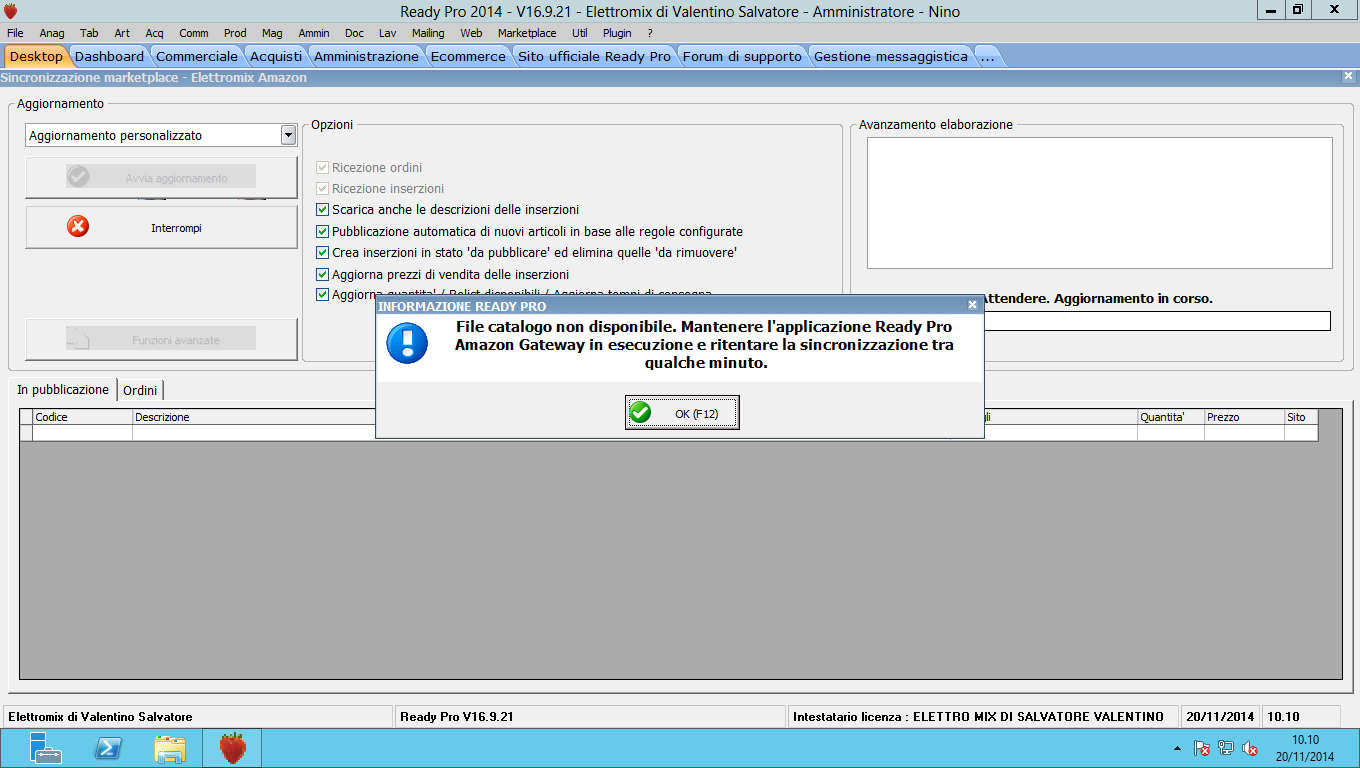
Task: Click the Funzioni avanzate button
Action: click(161, 339)
